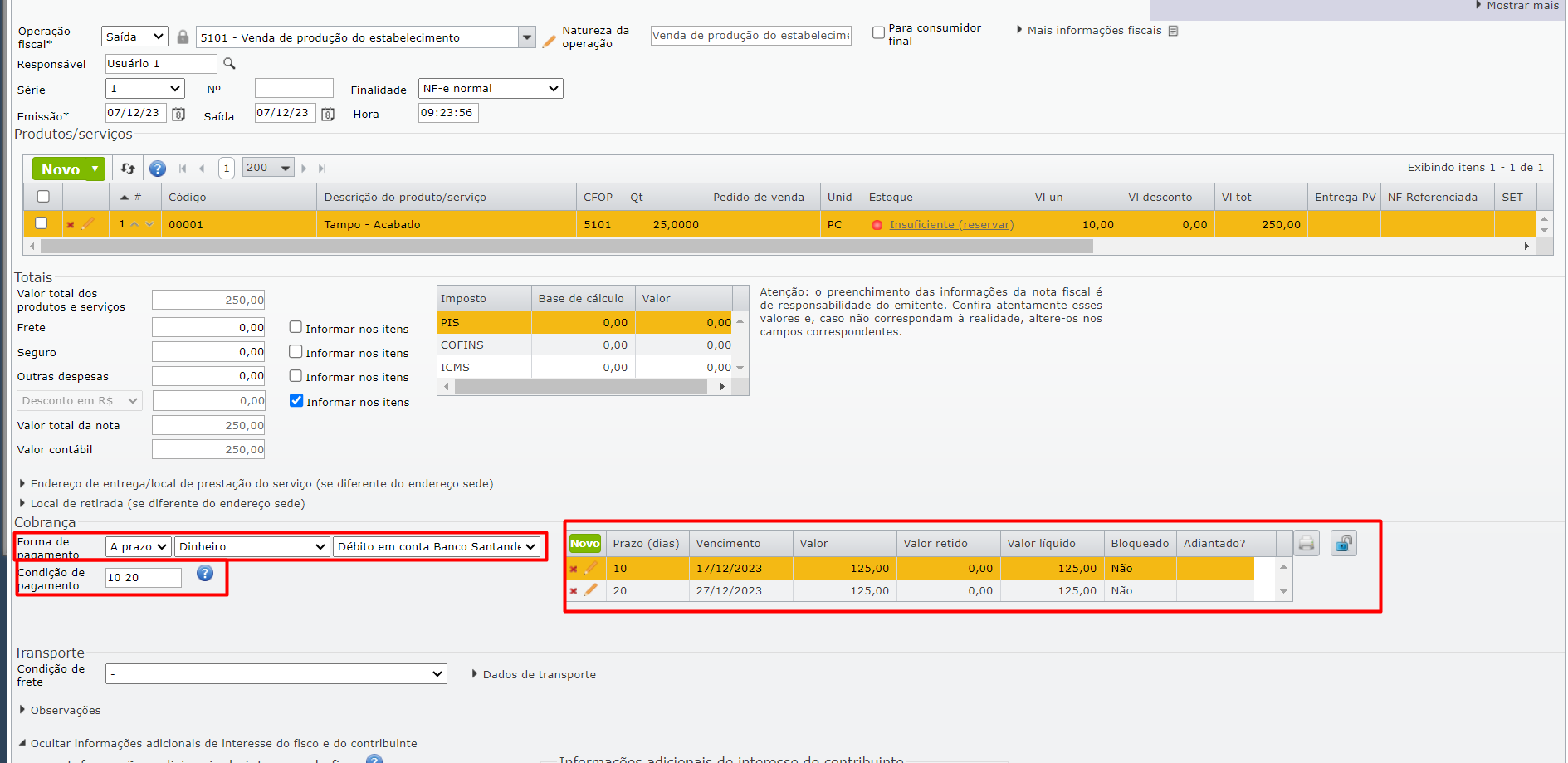This screenshot has width=1568, height=763.
Task: Open the Emissão date calendar picker
Action: tap(178, 115)
